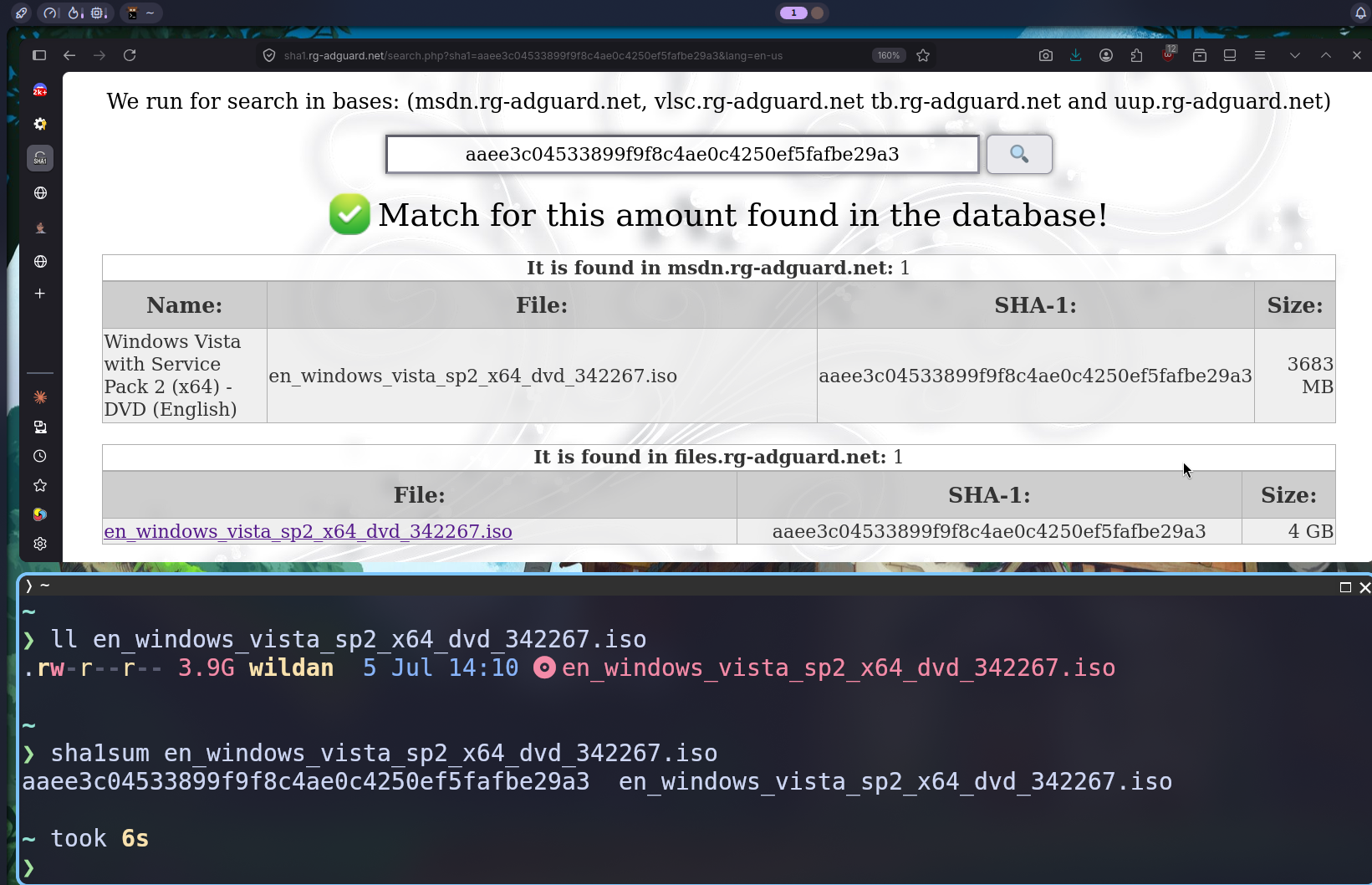This screenshot has width=1372, height=885.
Task: Switch to the inactive workspace dot
Action: pos(818,13)
